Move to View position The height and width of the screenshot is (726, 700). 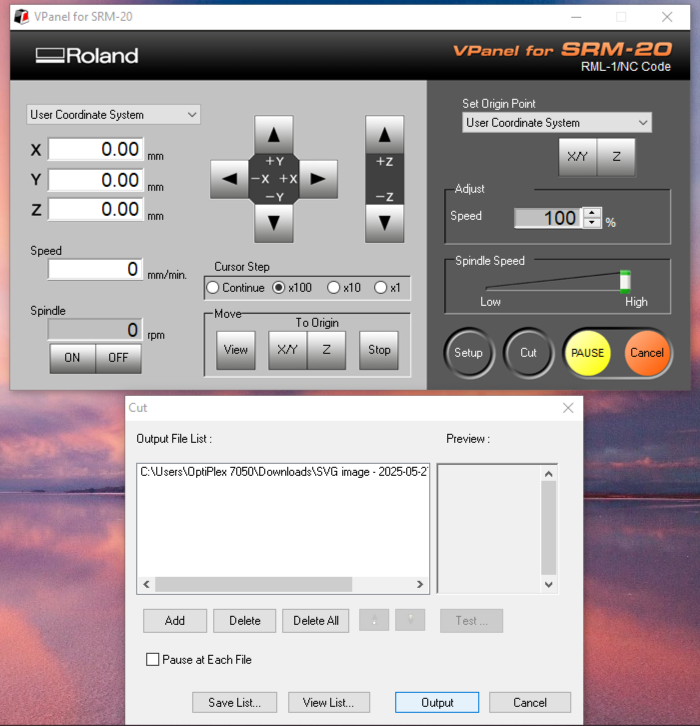click(236, 350)
